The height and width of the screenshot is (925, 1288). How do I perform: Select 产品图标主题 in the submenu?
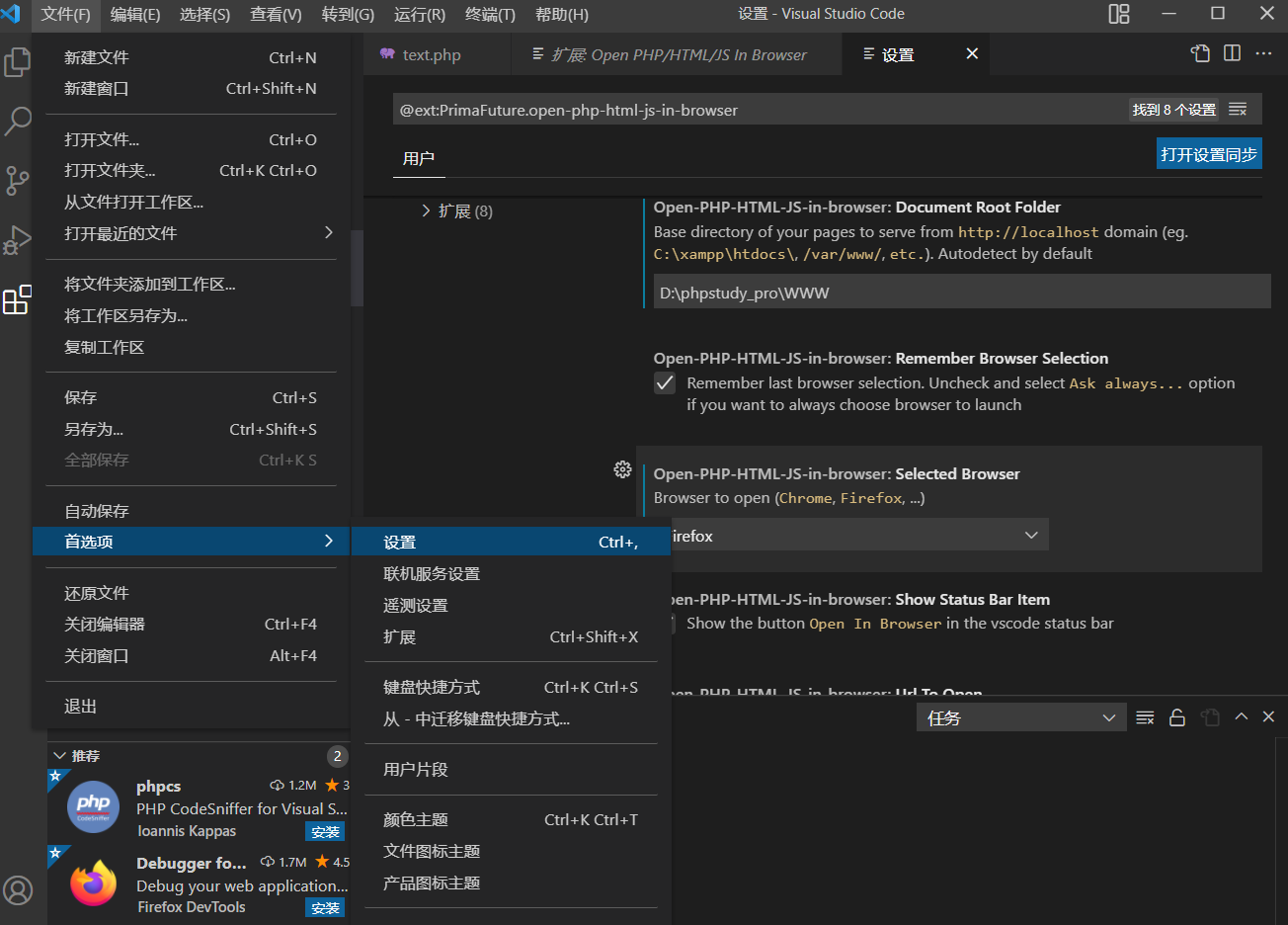coord(511,883)
